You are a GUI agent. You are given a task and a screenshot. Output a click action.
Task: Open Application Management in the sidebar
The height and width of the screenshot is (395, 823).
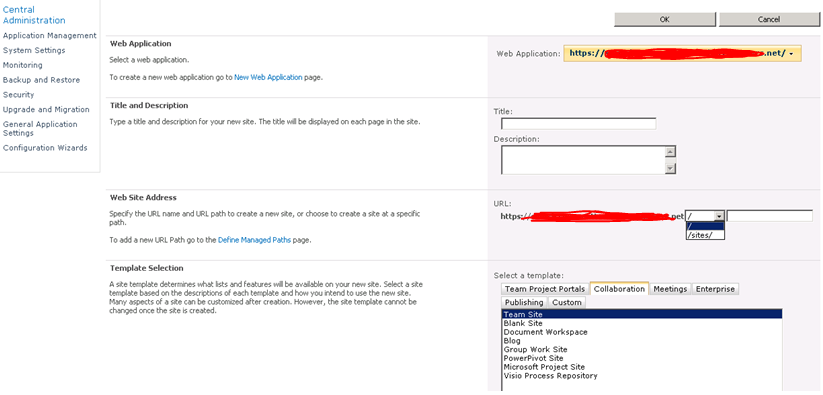(x=49, y=36)
